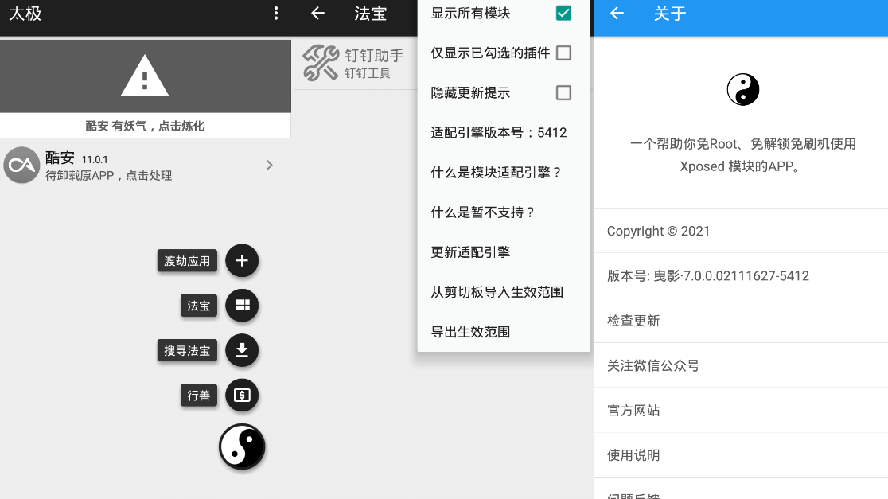Tap the app description text in 关于
The image size is (888, 499).
[742, 155]
